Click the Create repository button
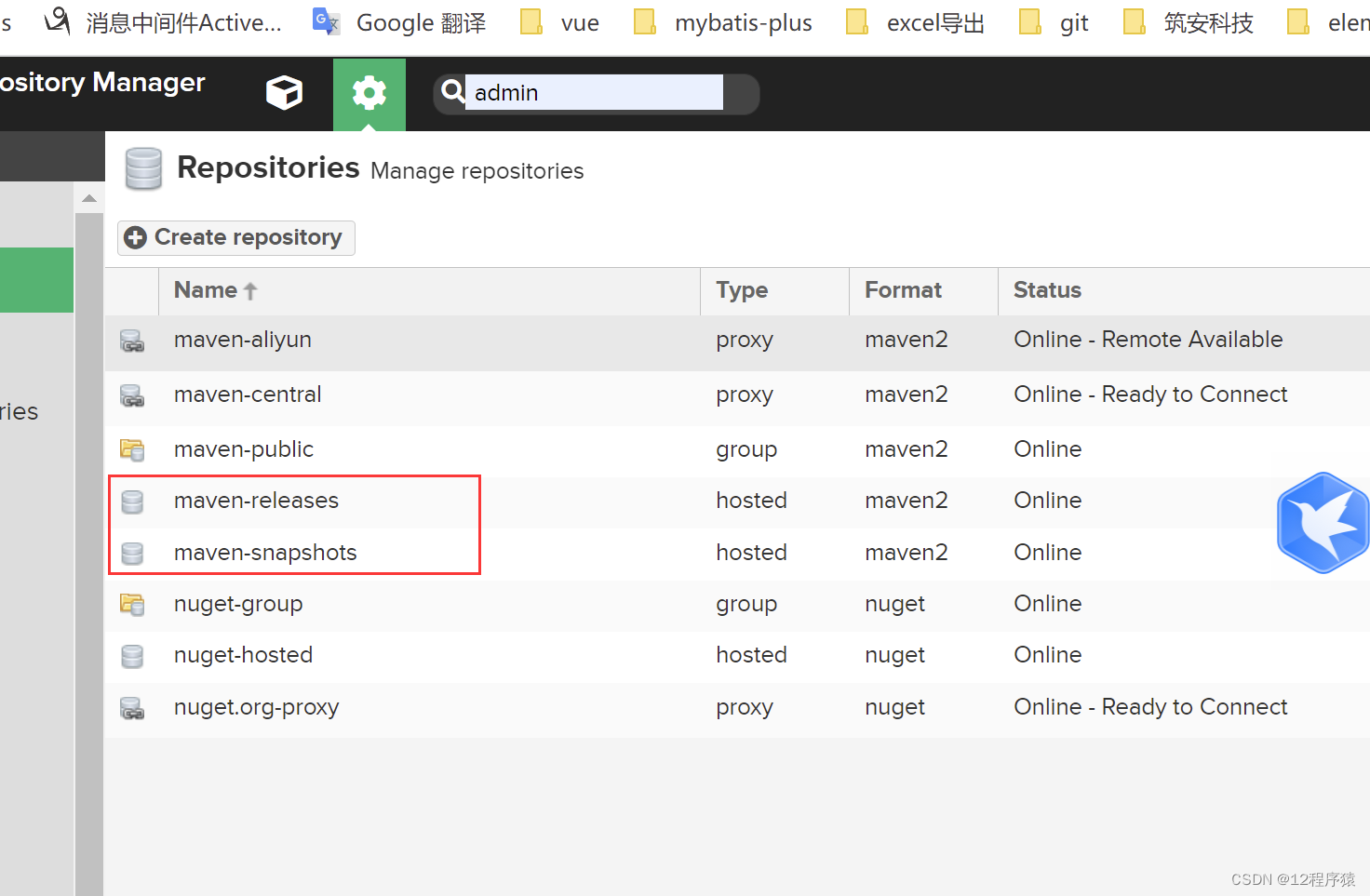 [236, 237]
